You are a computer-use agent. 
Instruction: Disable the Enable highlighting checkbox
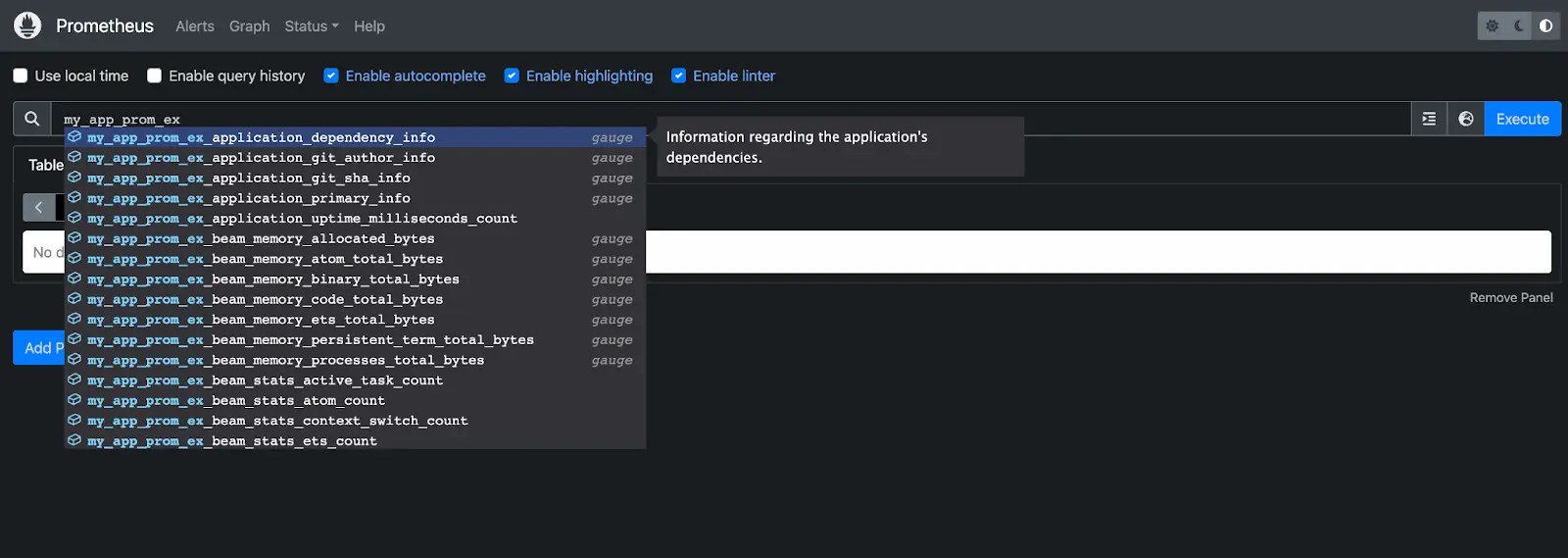512,76
